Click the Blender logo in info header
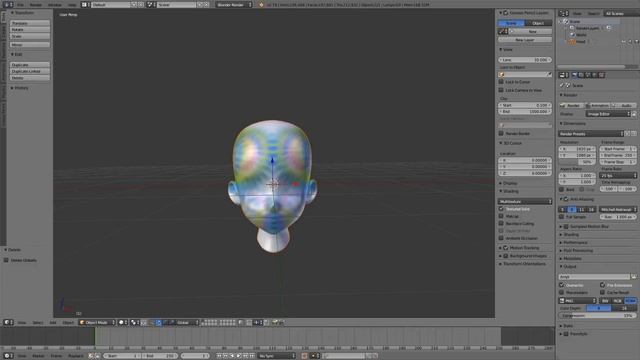 pyautogui.click(x=262, y=5)
